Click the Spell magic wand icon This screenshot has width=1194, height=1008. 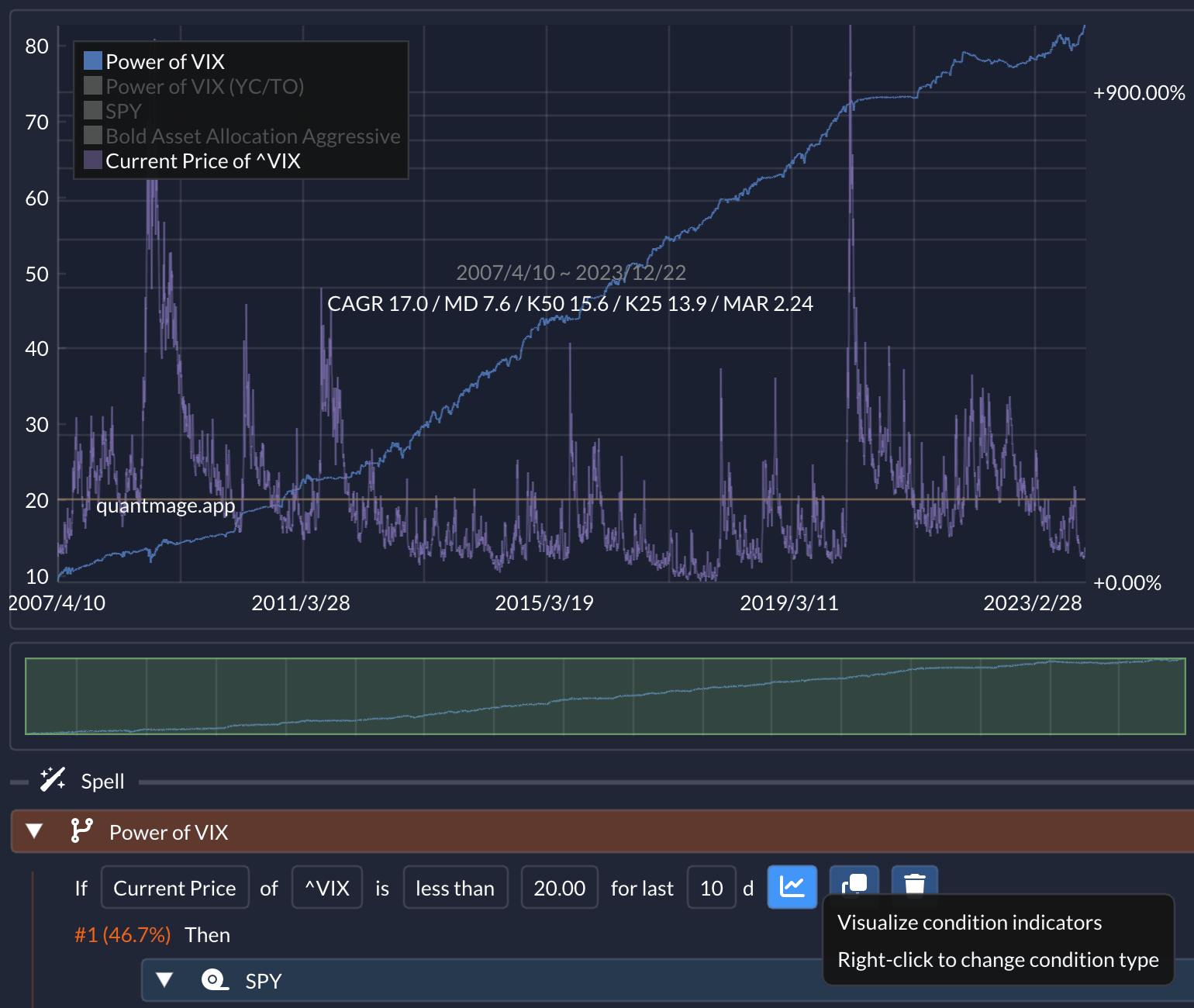(x=53, y=779)
